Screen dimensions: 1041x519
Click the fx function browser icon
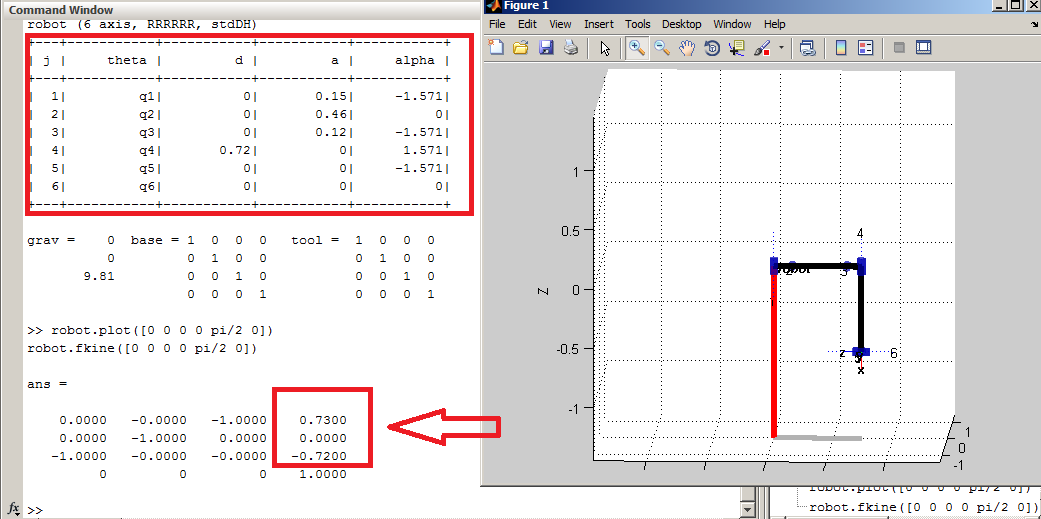point(14,508)
